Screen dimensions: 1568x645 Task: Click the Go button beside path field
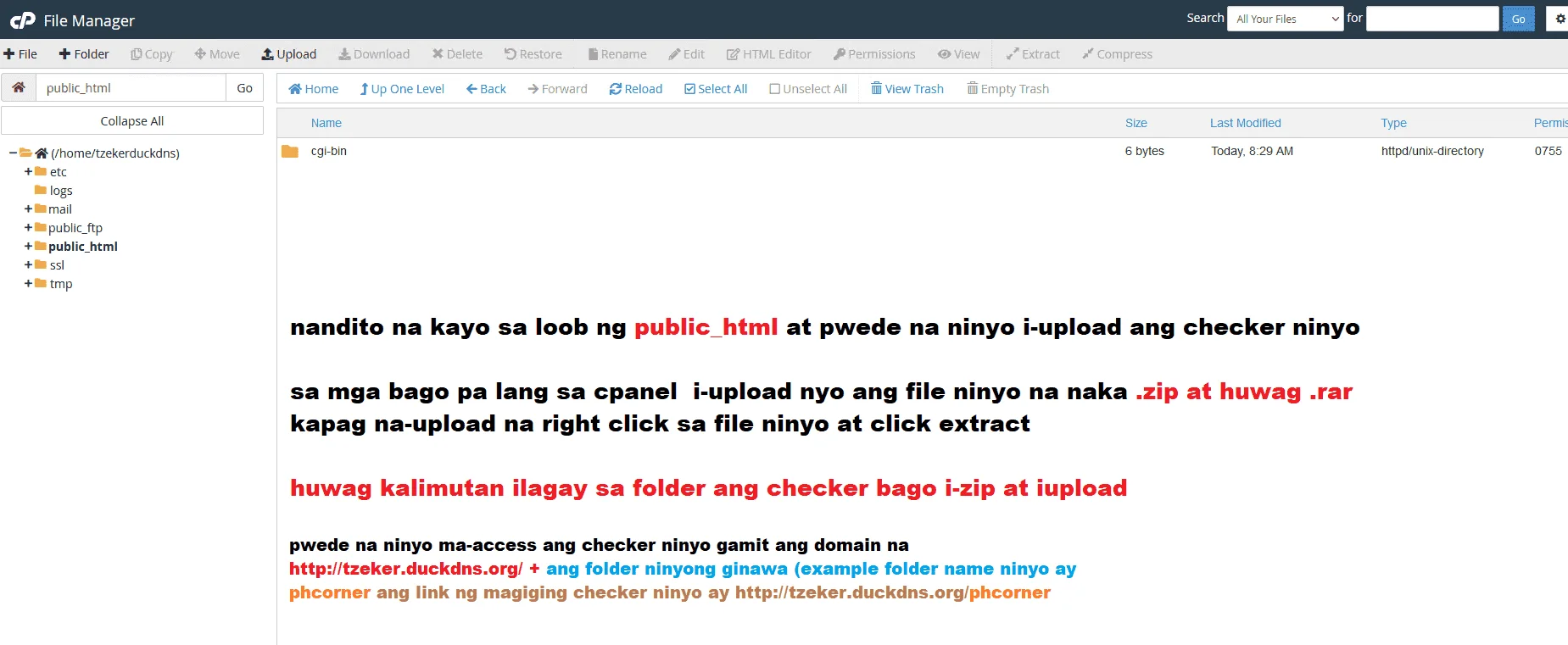(244, 88)
